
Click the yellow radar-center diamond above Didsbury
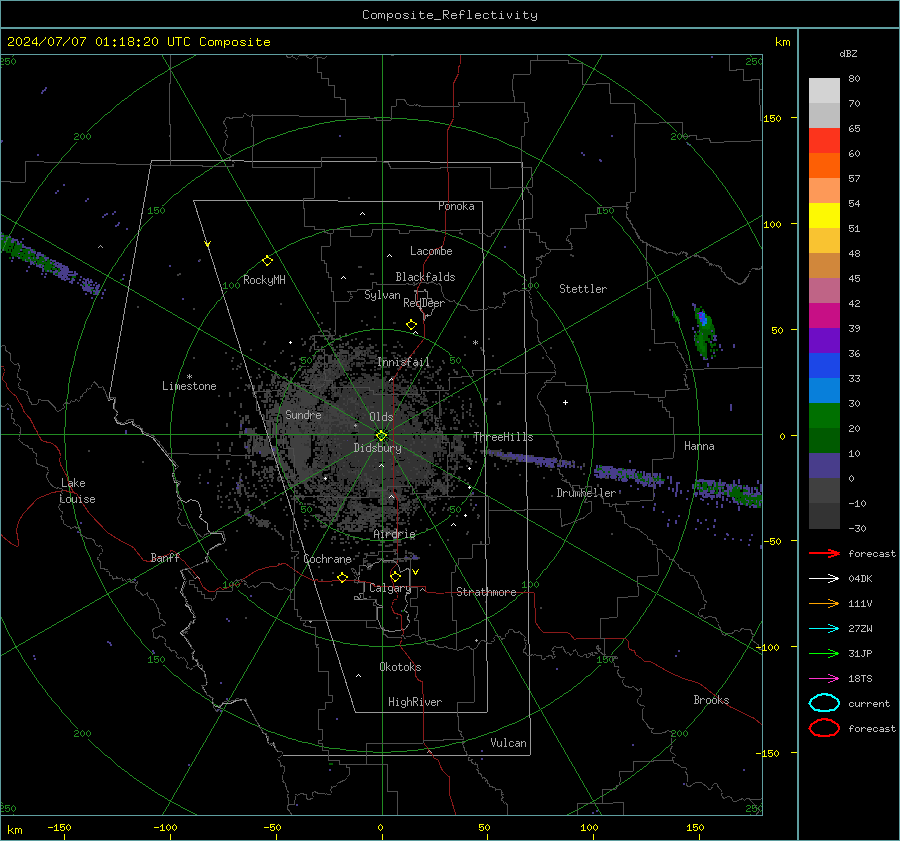(381, 436)
